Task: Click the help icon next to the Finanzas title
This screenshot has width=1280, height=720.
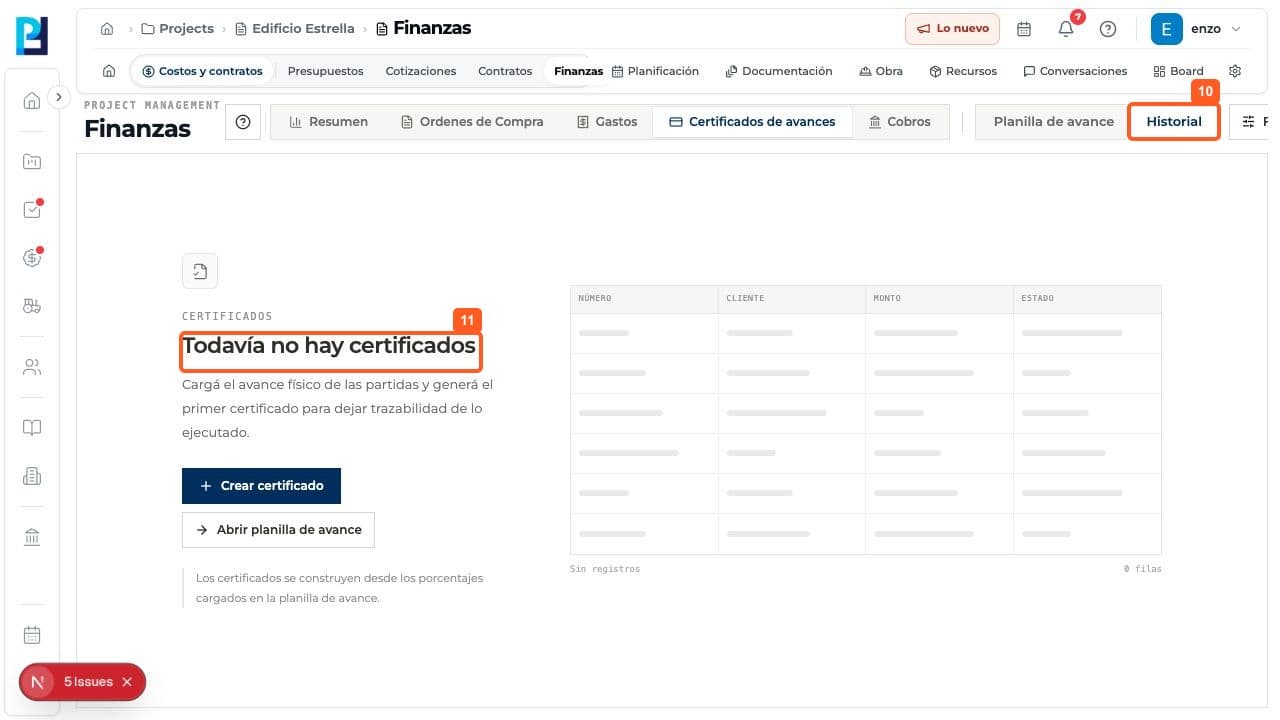Action: (x=243, y=122)
